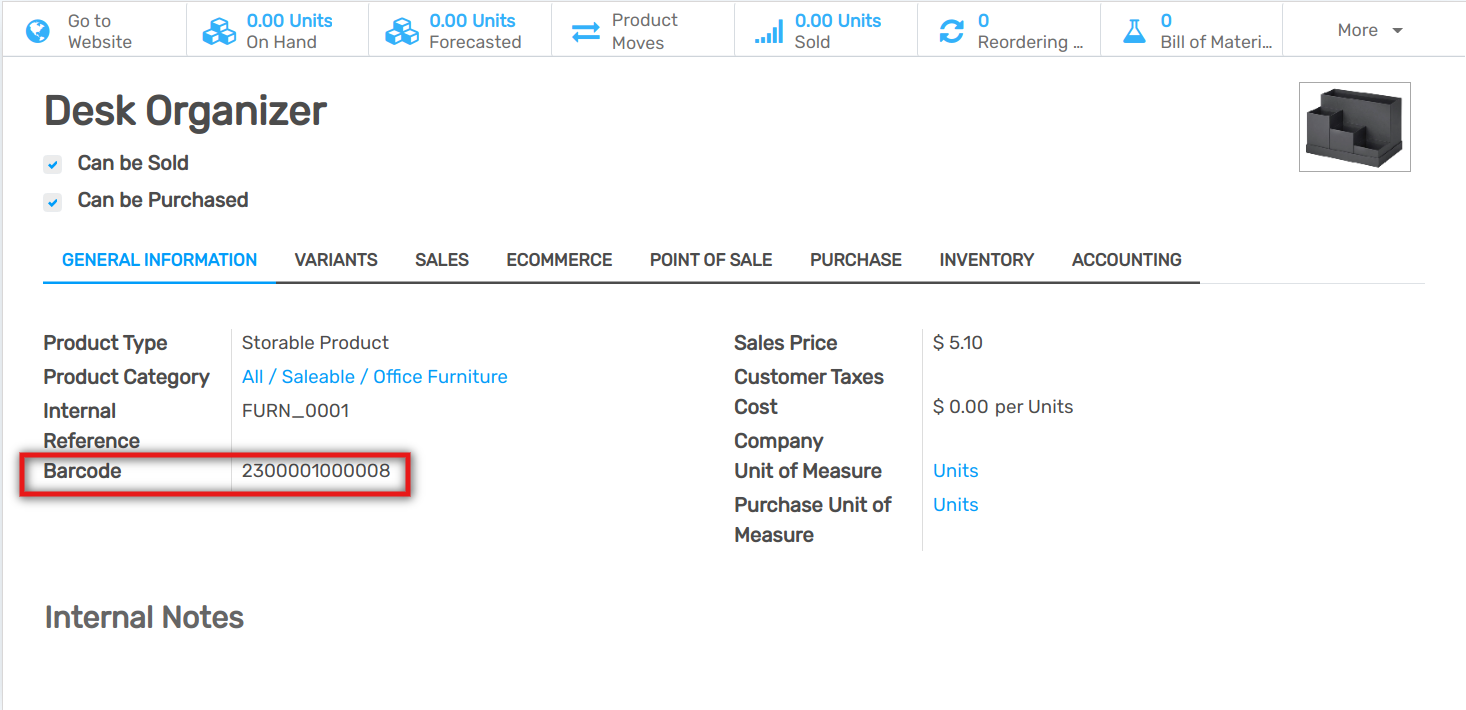
Task: Open the Inventory tab
Action: (986, 260)
